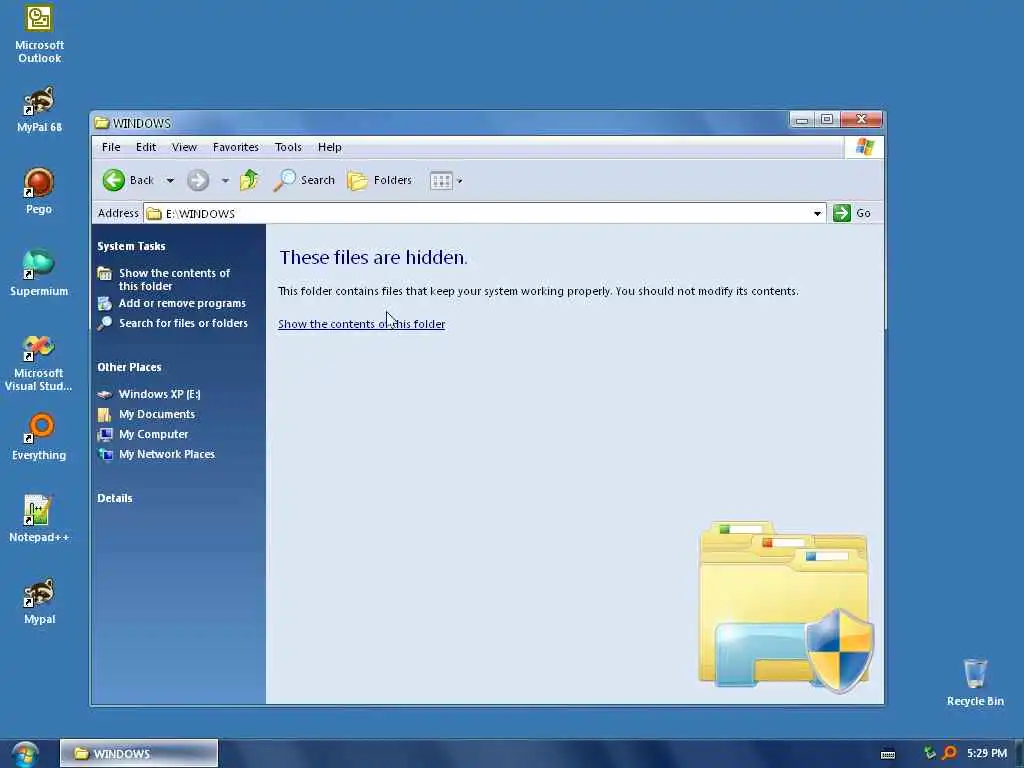
Task: Go to Windows XP (E:) drive
Action: click(x=159, y=394)
